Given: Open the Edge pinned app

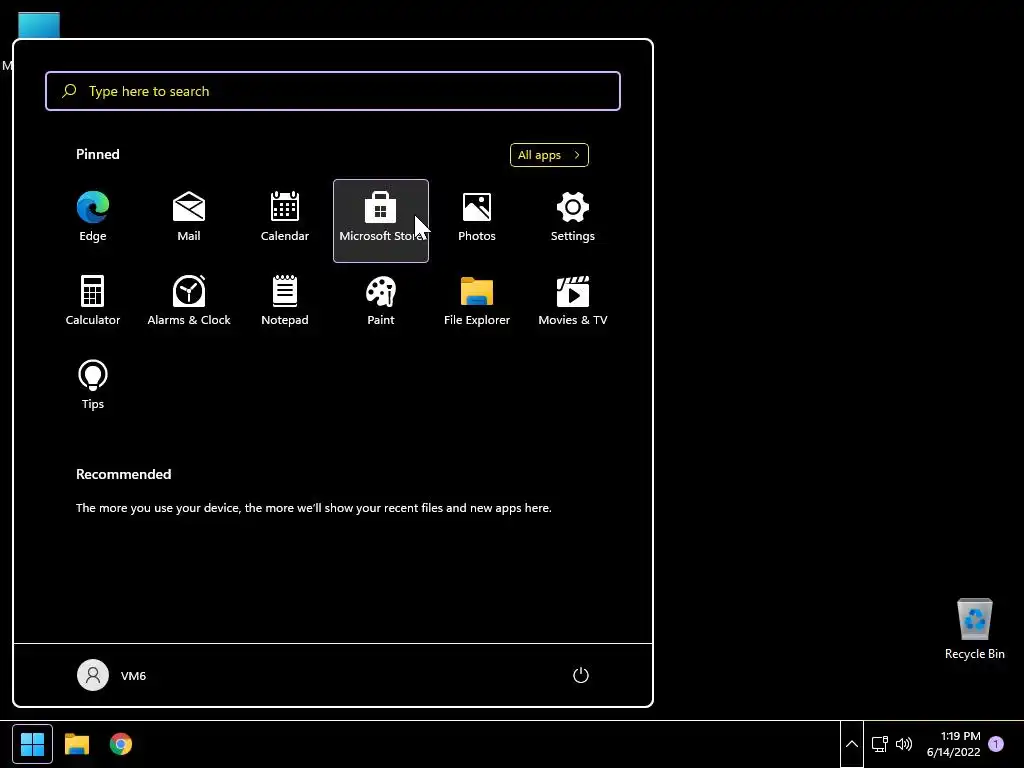Looking at the screenshot, I should 93,220.
